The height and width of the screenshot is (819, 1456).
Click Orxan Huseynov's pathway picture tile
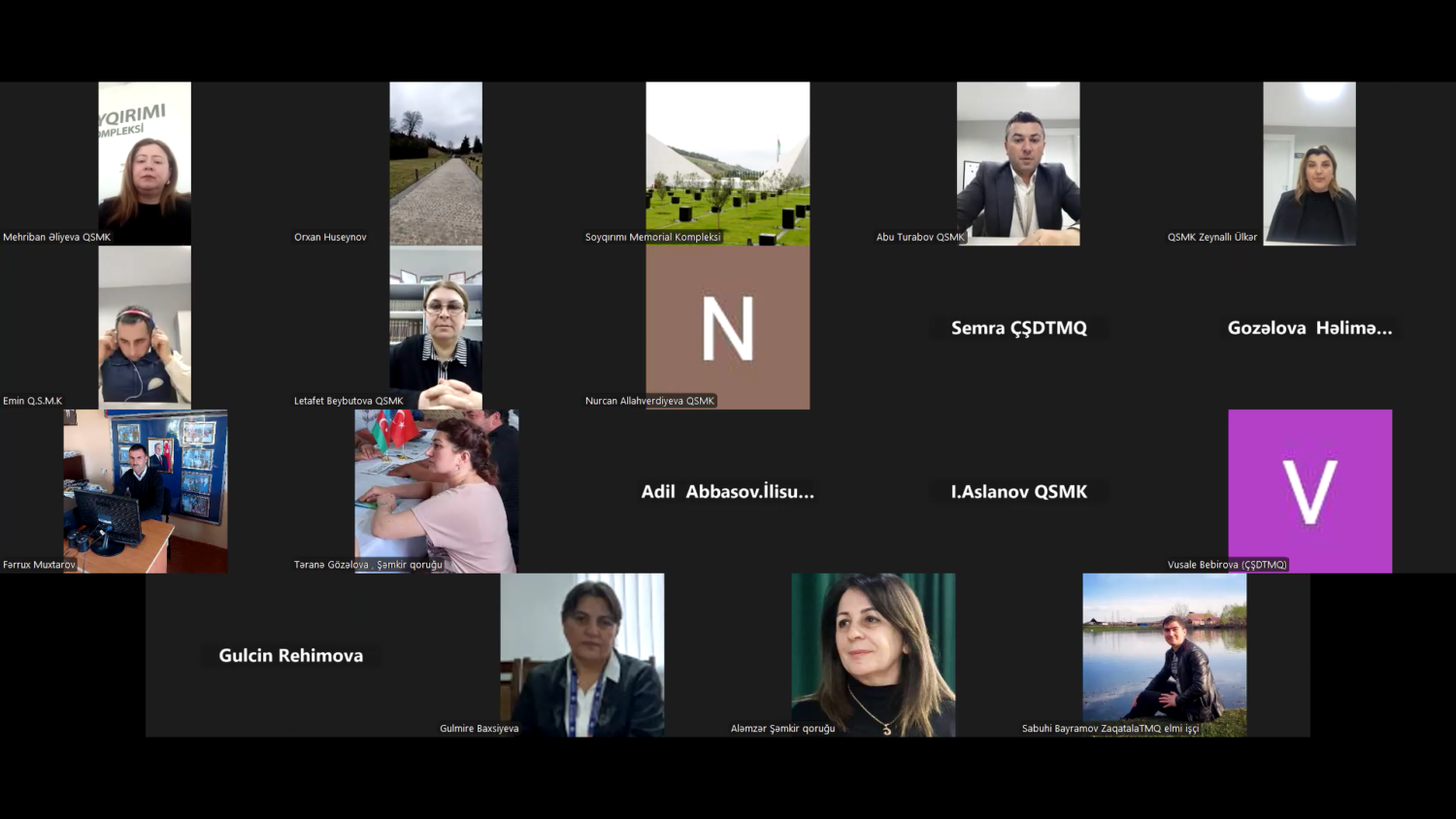tap(436, 162)
